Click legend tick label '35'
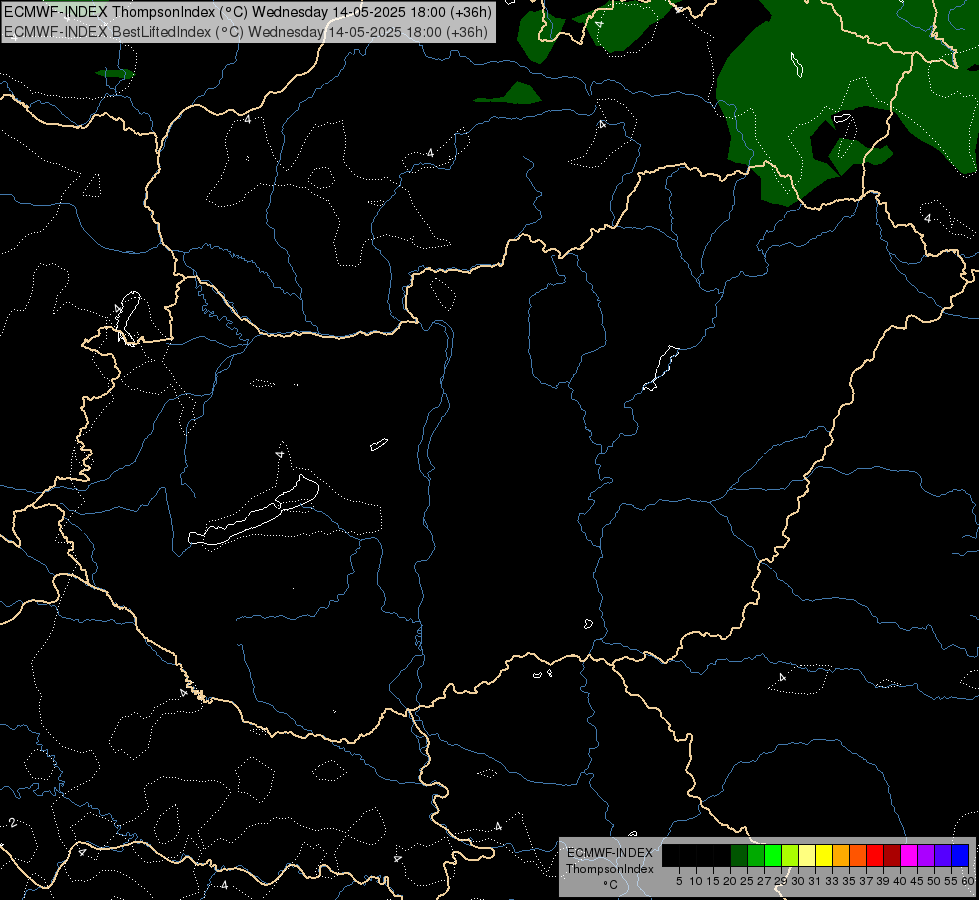Viewport: 979px width, 900px height. coord(849,881)
